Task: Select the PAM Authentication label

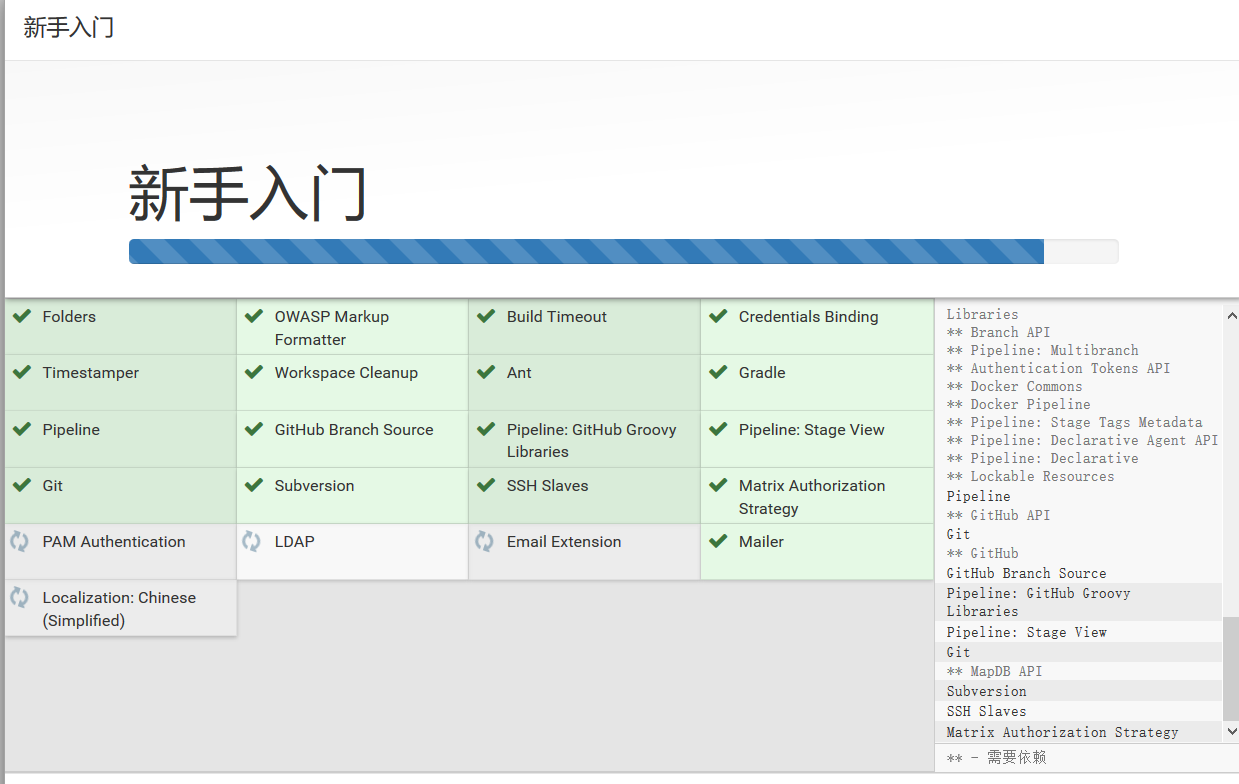Action: click(x=114, y=541)
